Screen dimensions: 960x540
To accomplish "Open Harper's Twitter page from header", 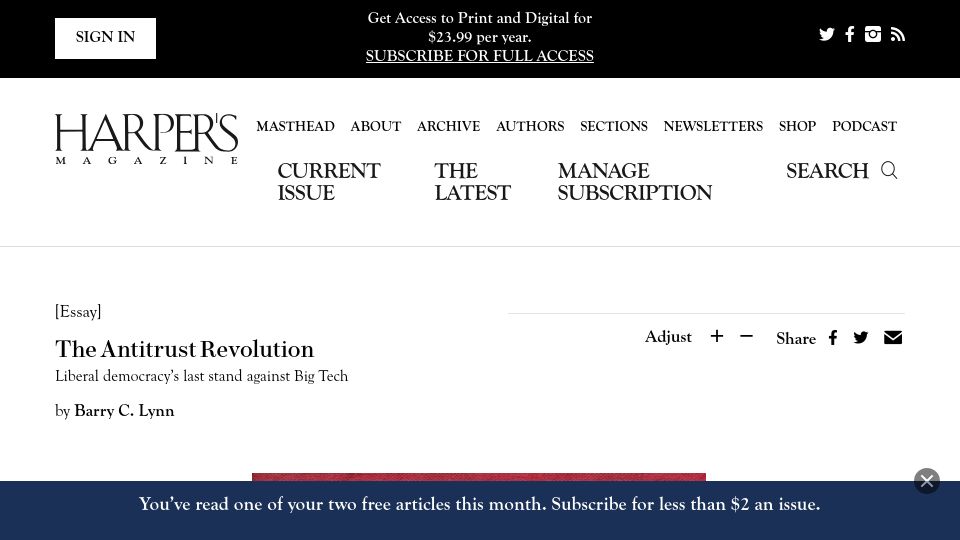I will click(x=827, y=34).
